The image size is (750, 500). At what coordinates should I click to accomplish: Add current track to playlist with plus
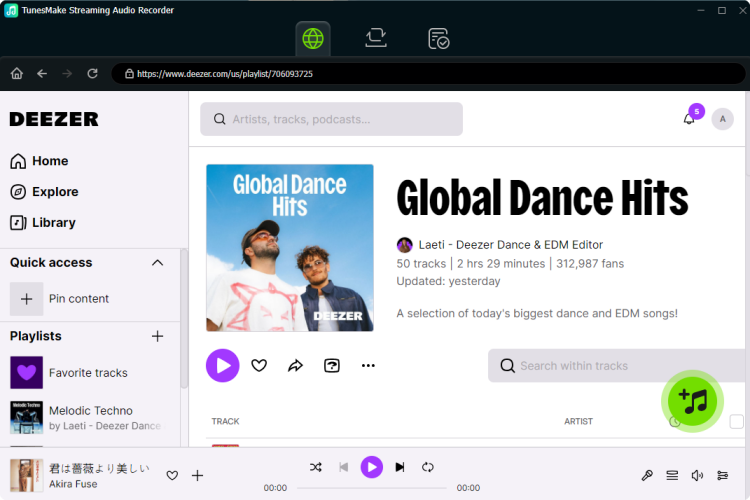pos(197,476)
